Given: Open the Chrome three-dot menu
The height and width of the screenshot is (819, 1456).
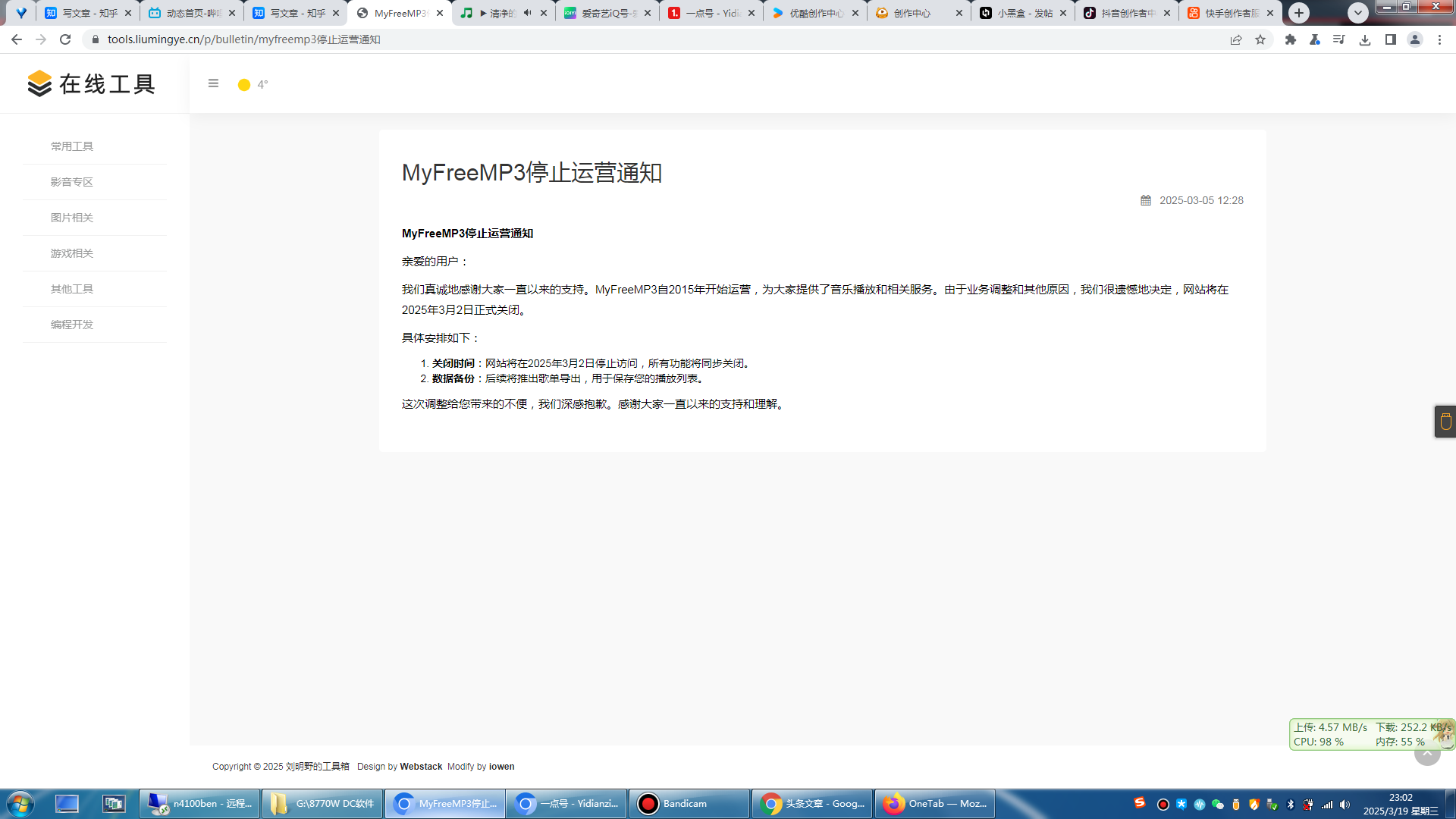Looking at the screenshot, I should pos(1439,39).
